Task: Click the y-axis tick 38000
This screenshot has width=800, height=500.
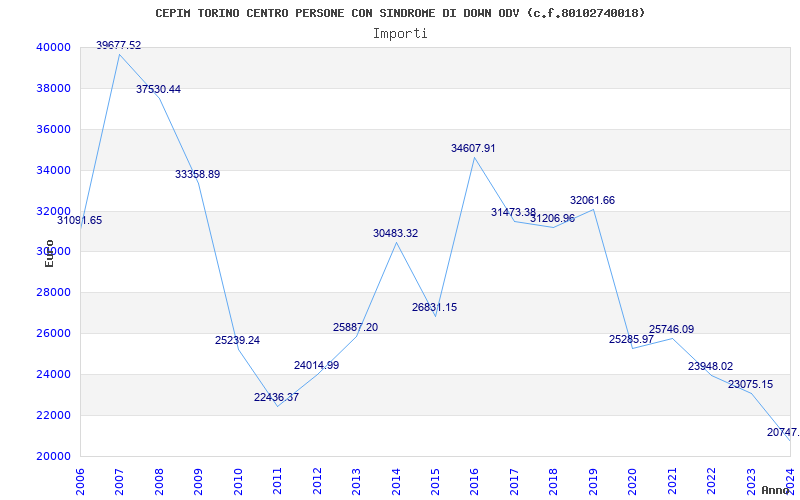Action: click(53, 88)
